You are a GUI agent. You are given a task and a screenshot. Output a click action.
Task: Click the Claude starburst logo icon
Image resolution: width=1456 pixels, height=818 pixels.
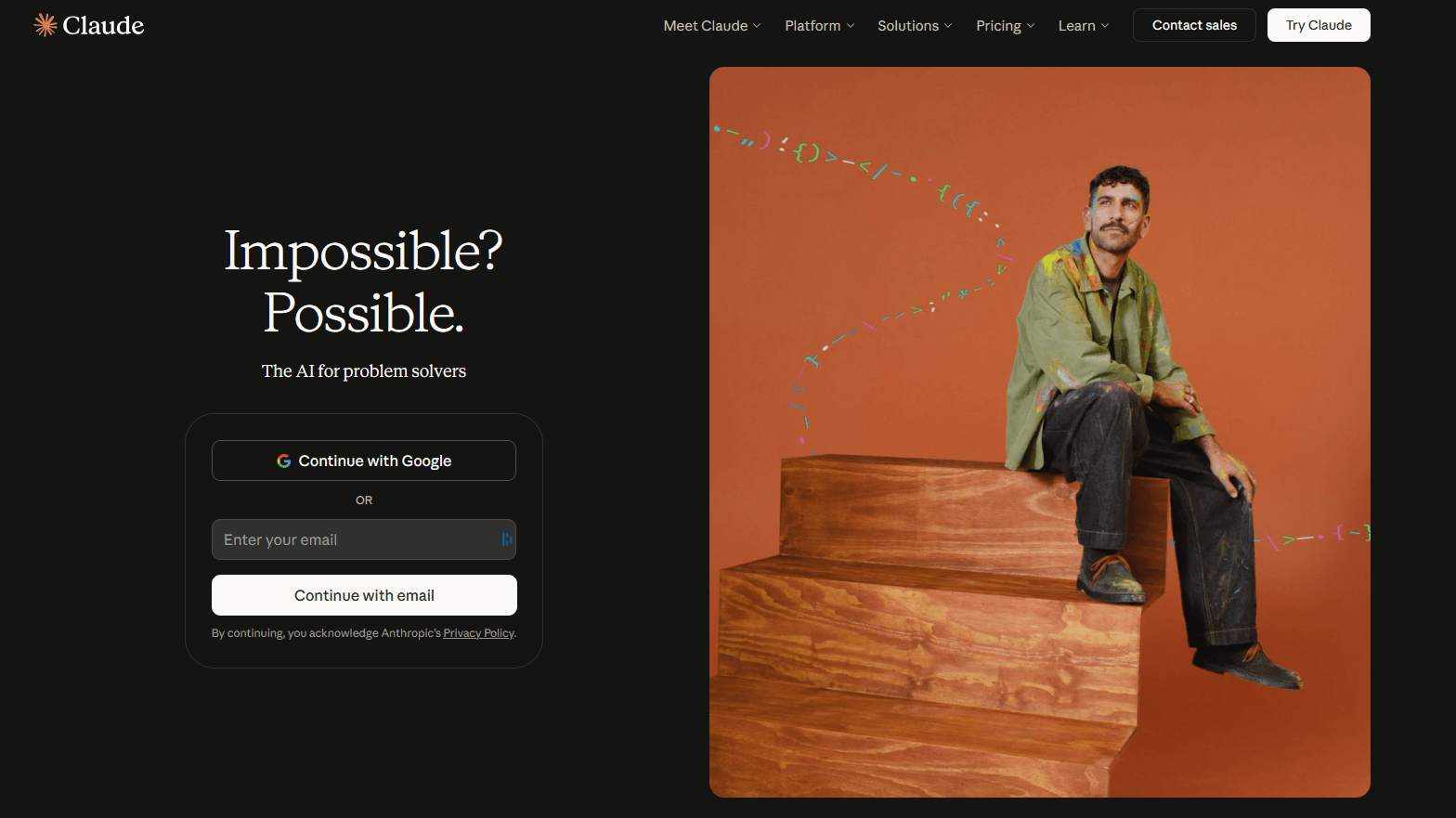45,25
